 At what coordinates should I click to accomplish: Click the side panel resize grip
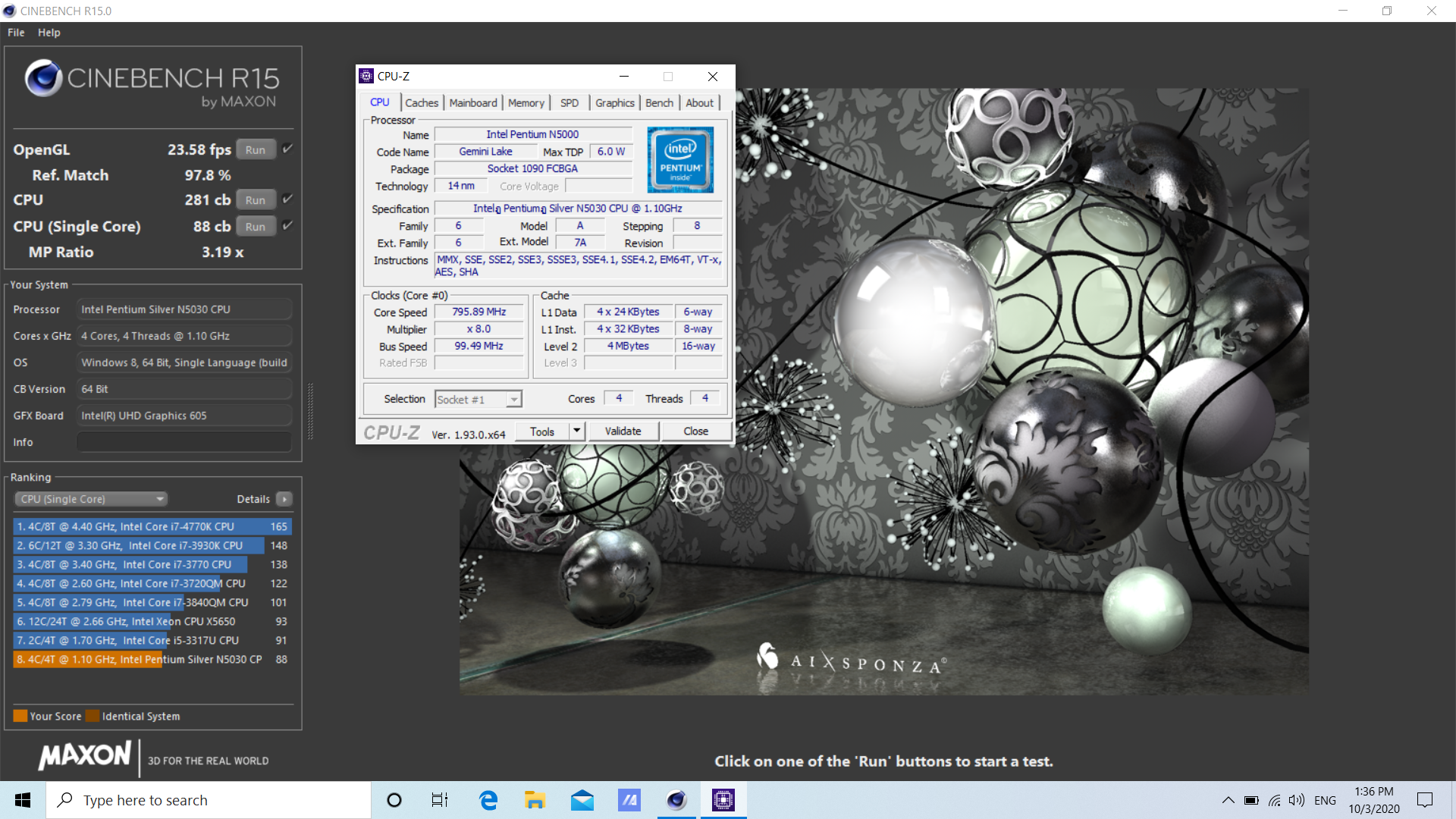pos(310,412)
